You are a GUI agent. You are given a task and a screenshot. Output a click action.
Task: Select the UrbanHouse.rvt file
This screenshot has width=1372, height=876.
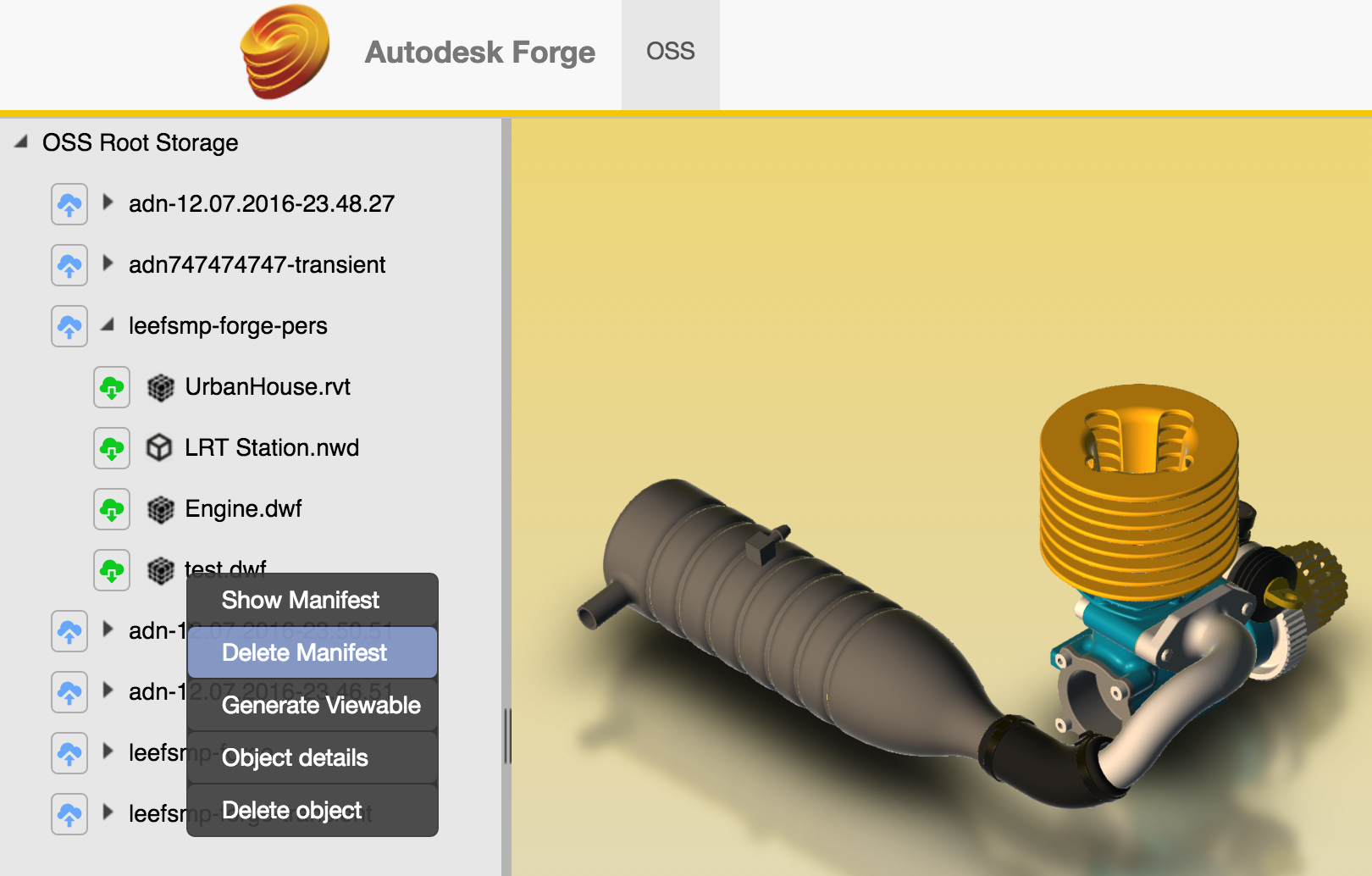pos(268,387)
